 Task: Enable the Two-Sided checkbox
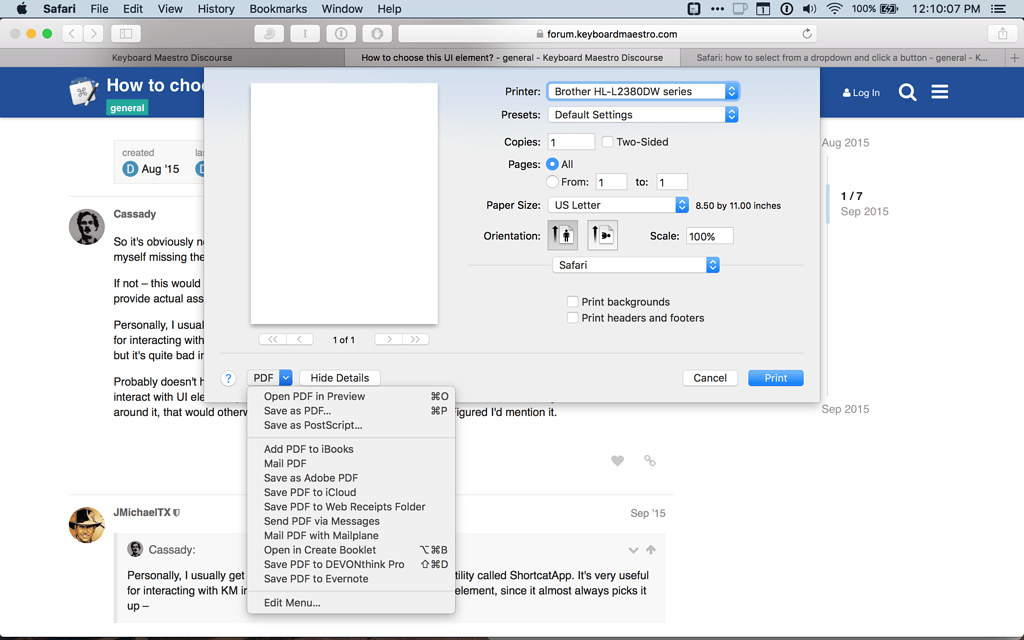click(x=607, y=142)
